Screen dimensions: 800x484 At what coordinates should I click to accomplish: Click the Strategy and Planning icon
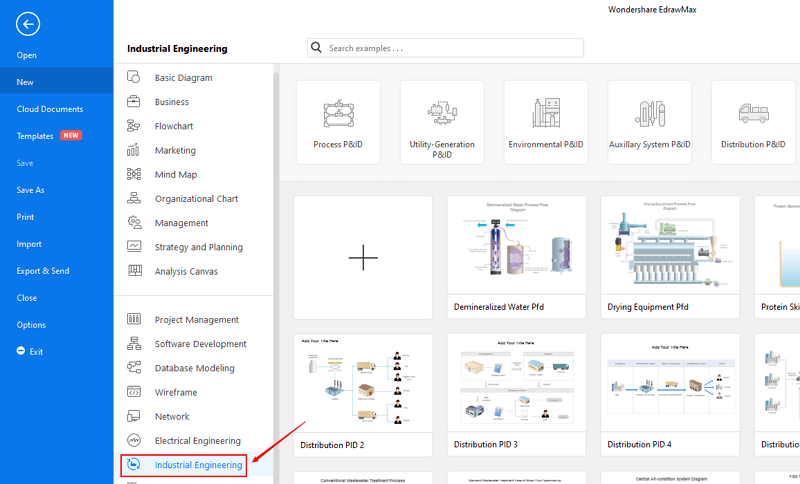[x=134, y=246]
